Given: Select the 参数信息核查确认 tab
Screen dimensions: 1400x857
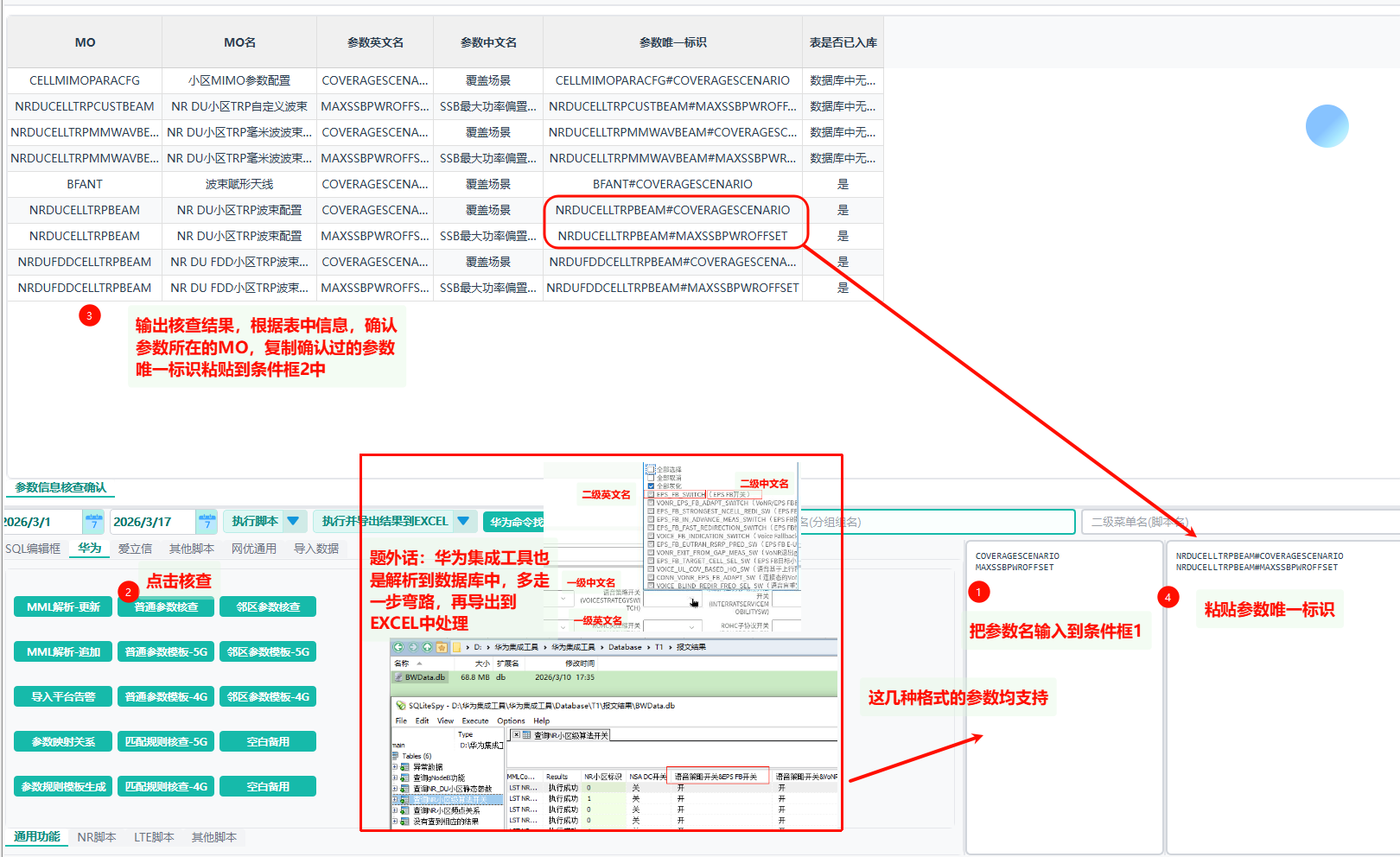Looking at the screenshot, I should click(x=60, y=487).
